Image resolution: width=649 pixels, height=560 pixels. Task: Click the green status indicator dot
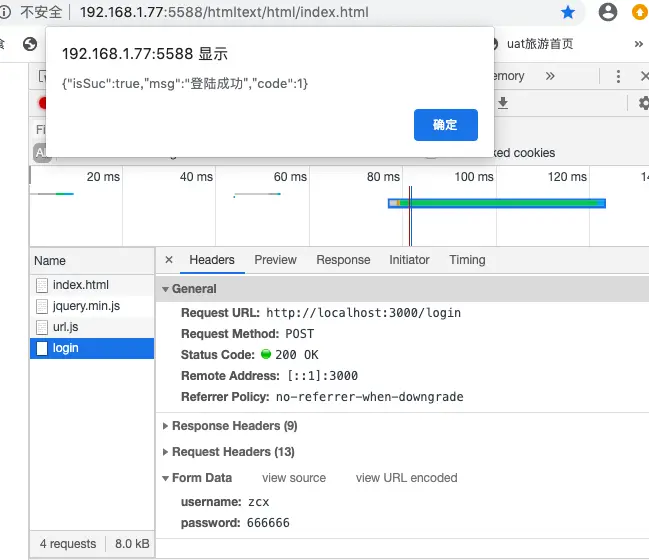tap(266, 354)
